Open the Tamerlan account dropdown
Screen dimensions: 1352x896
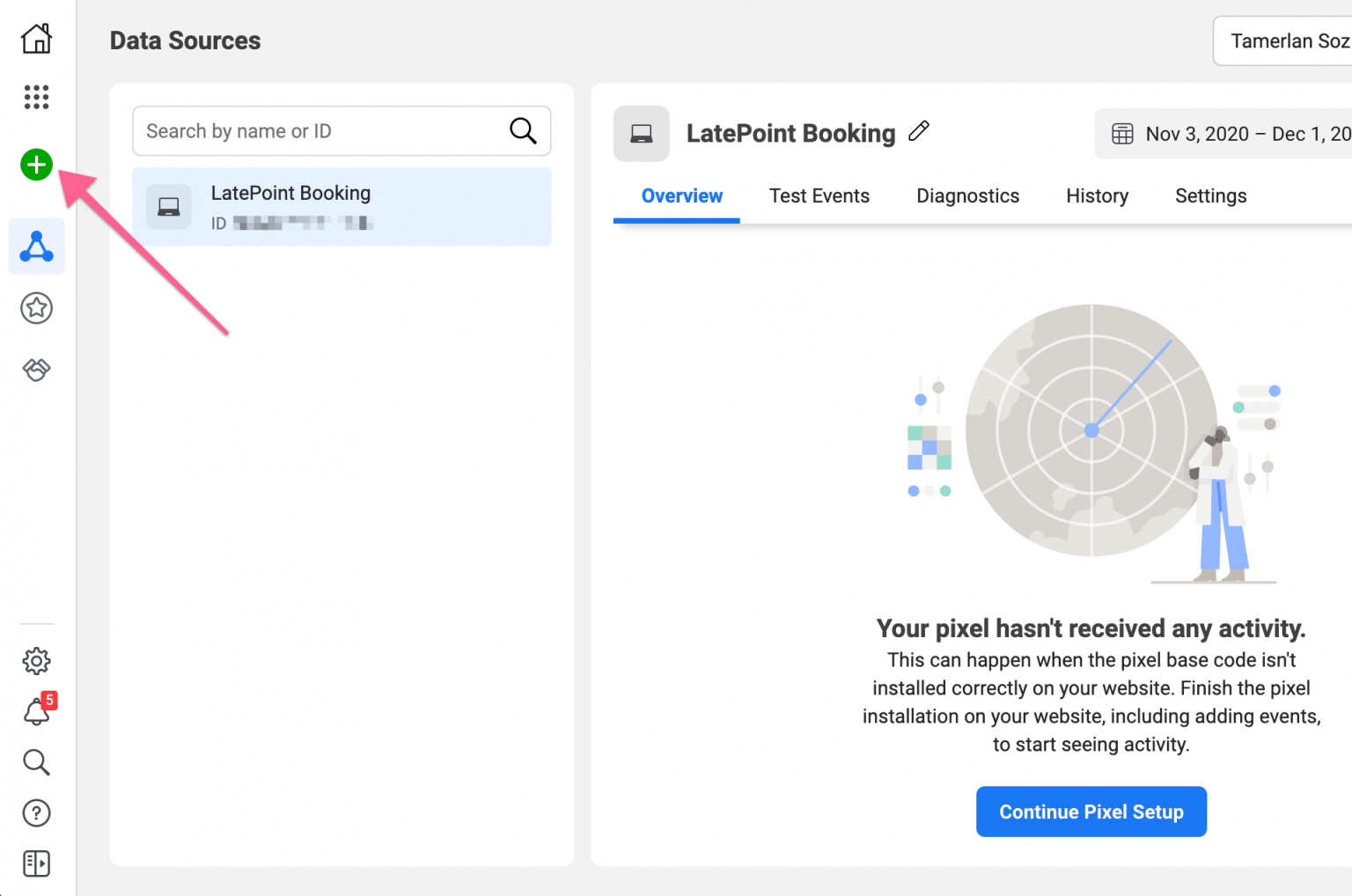(1285, 41)
